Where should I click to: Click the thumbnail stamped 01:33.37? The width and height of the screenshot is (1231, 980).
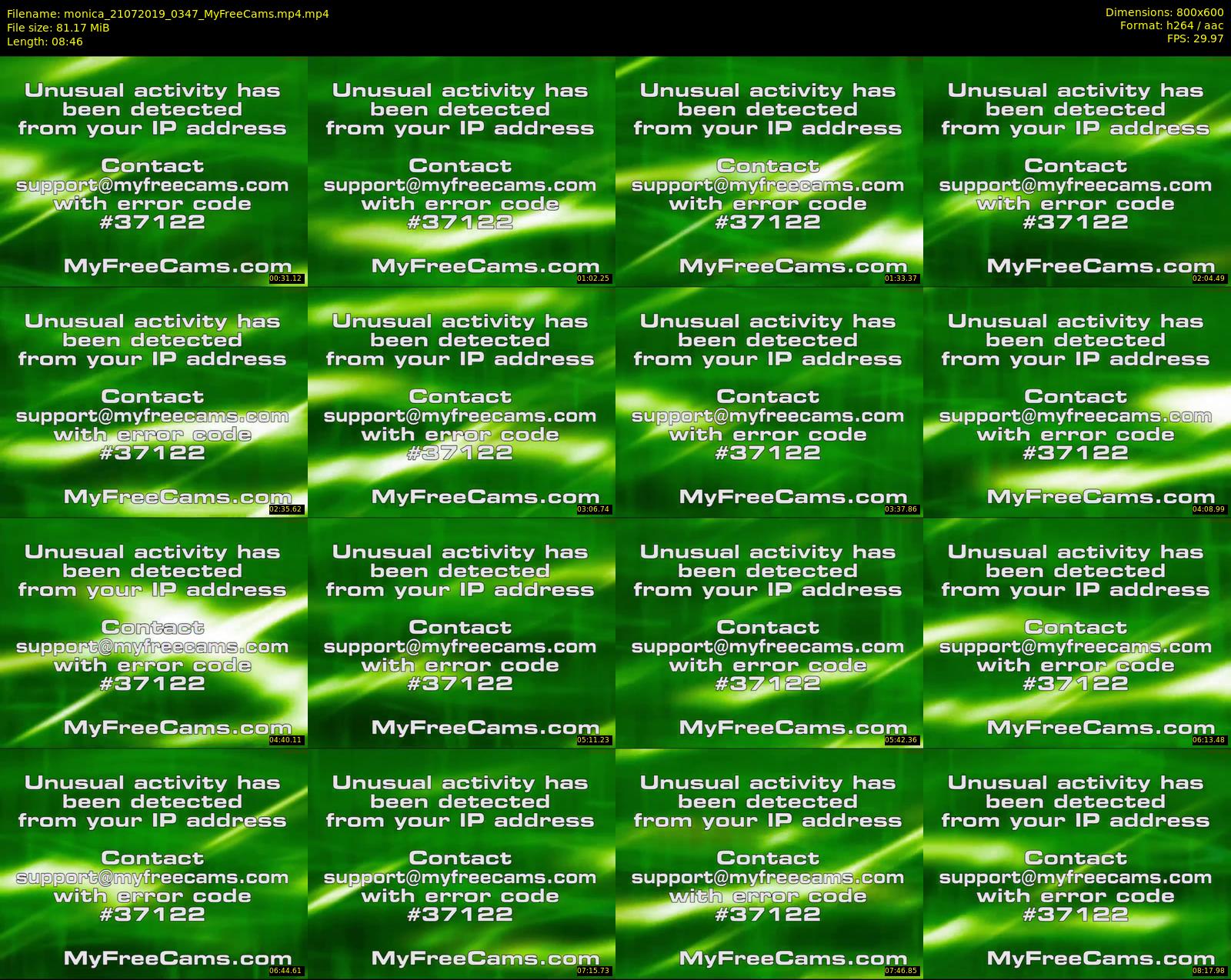click(769, 171)
